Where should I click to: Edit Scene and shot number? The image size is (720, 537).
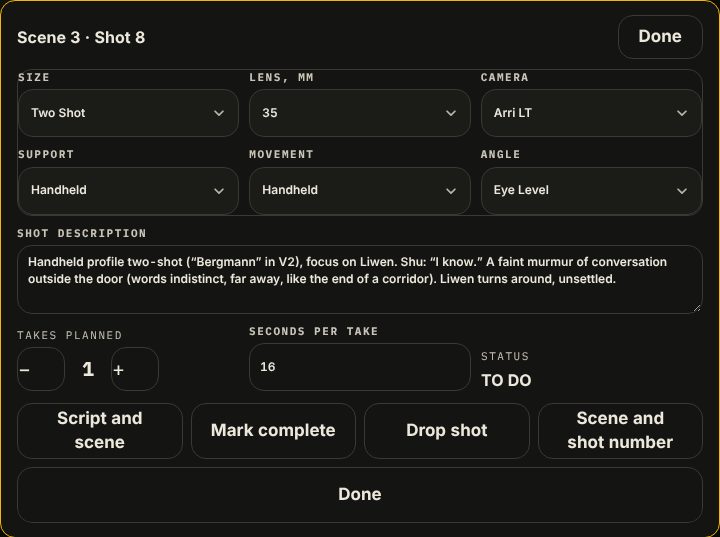coord(620,431)
